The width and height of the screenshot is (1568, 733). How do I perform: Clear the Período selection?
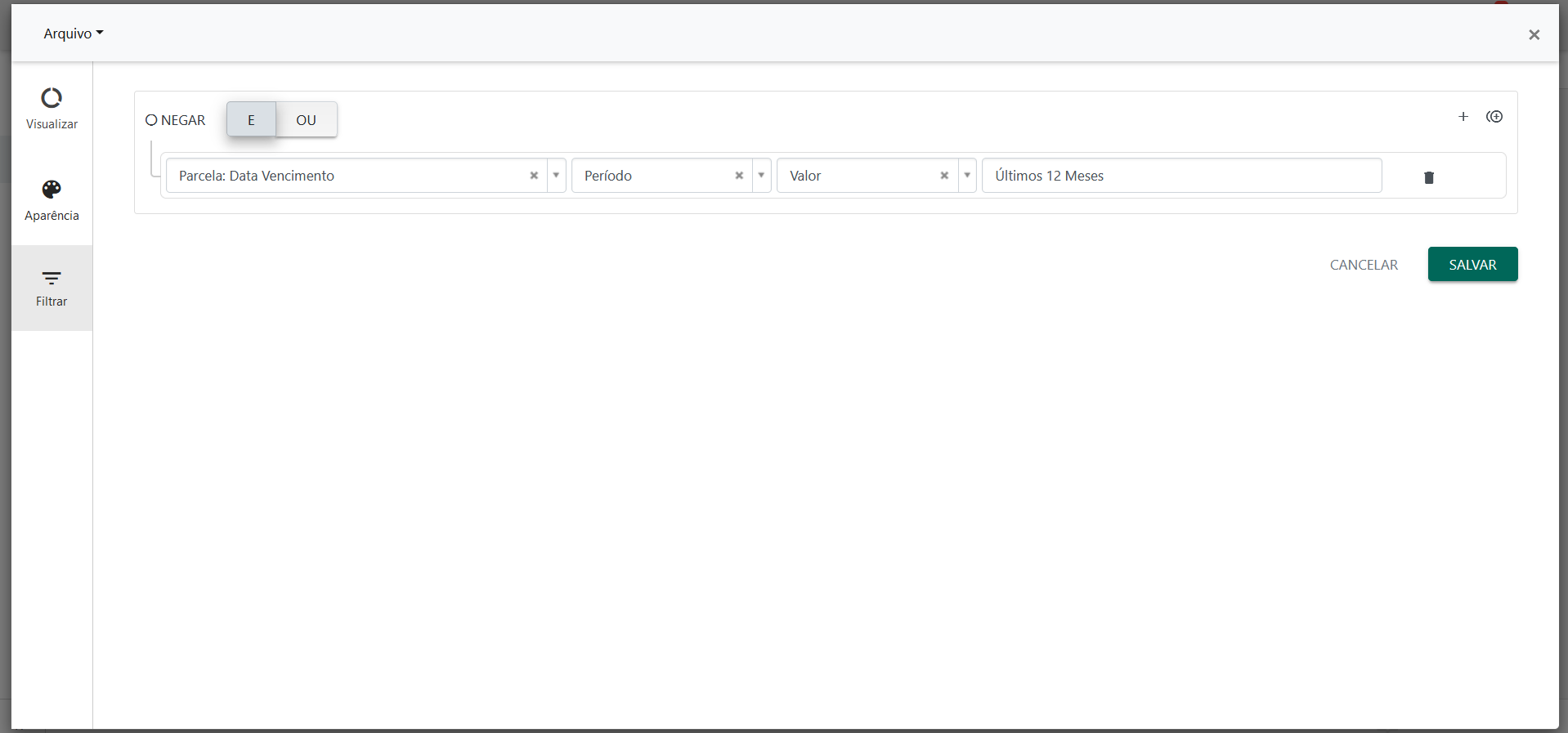pos(739,176)
